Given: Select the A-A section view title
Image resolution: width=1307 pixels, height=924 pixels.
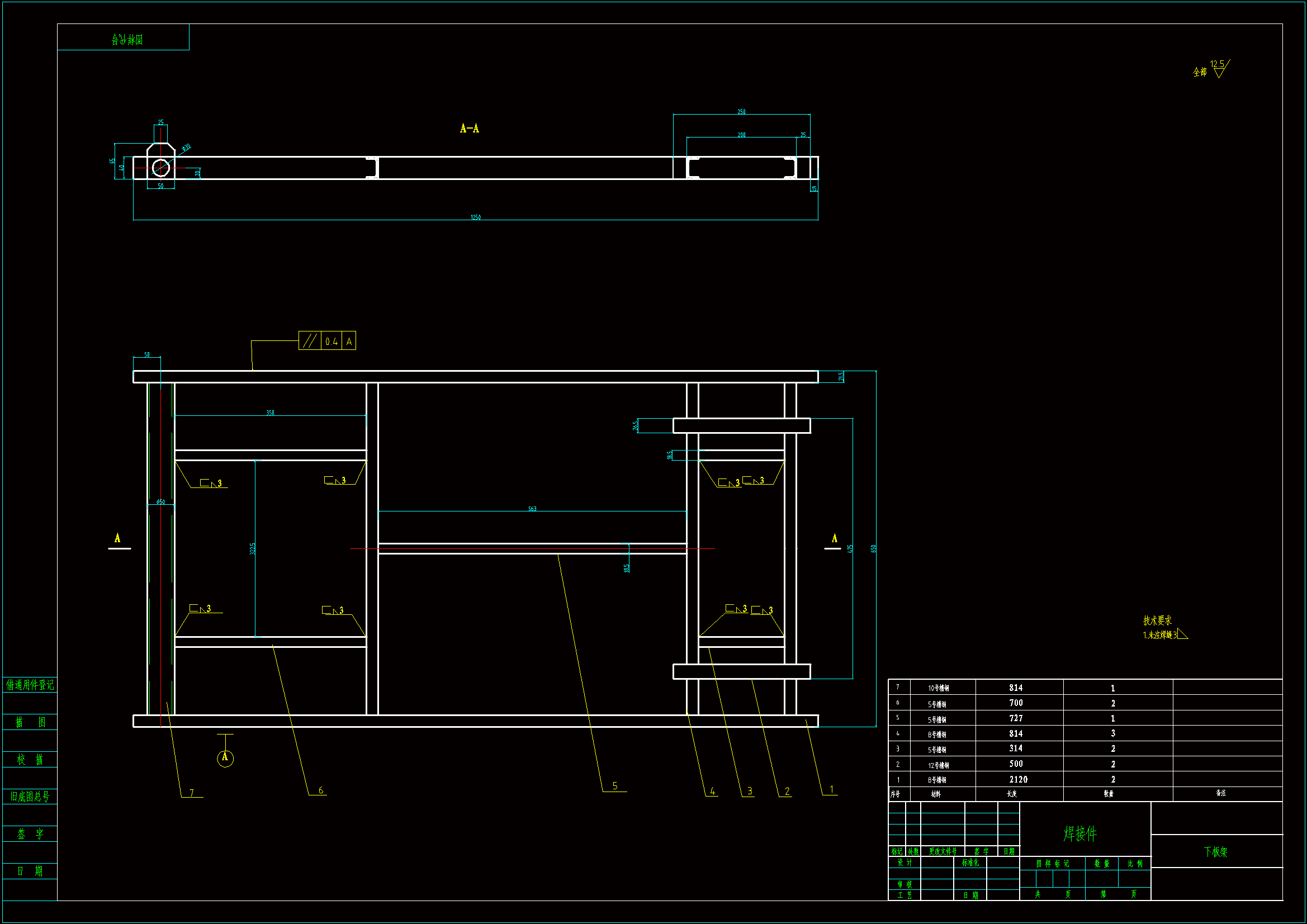Looking at the screenshot, I should 470,129.
